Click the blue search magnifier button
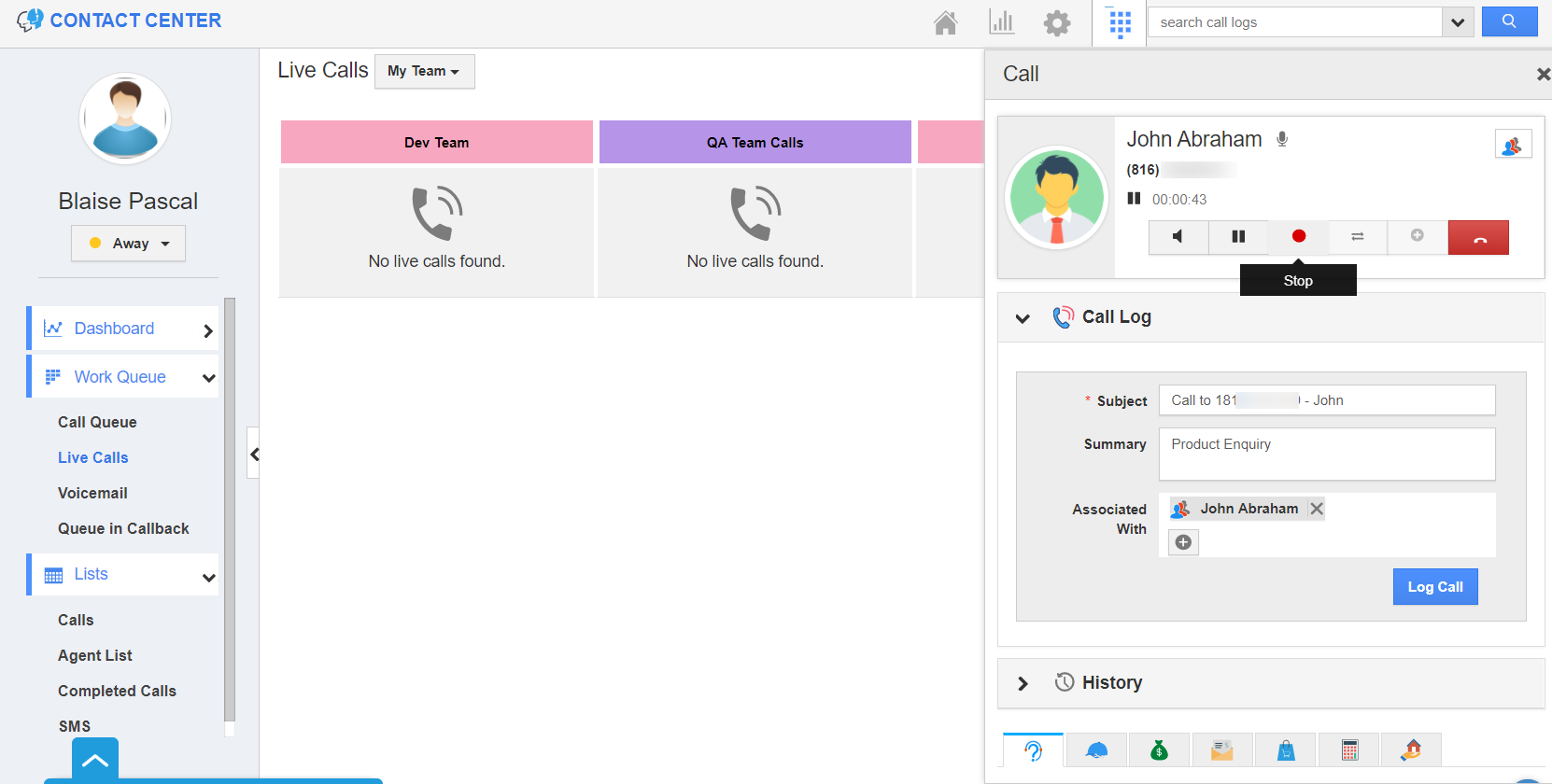Screen dimensions: 1552x784 [x=1509, y=21]
